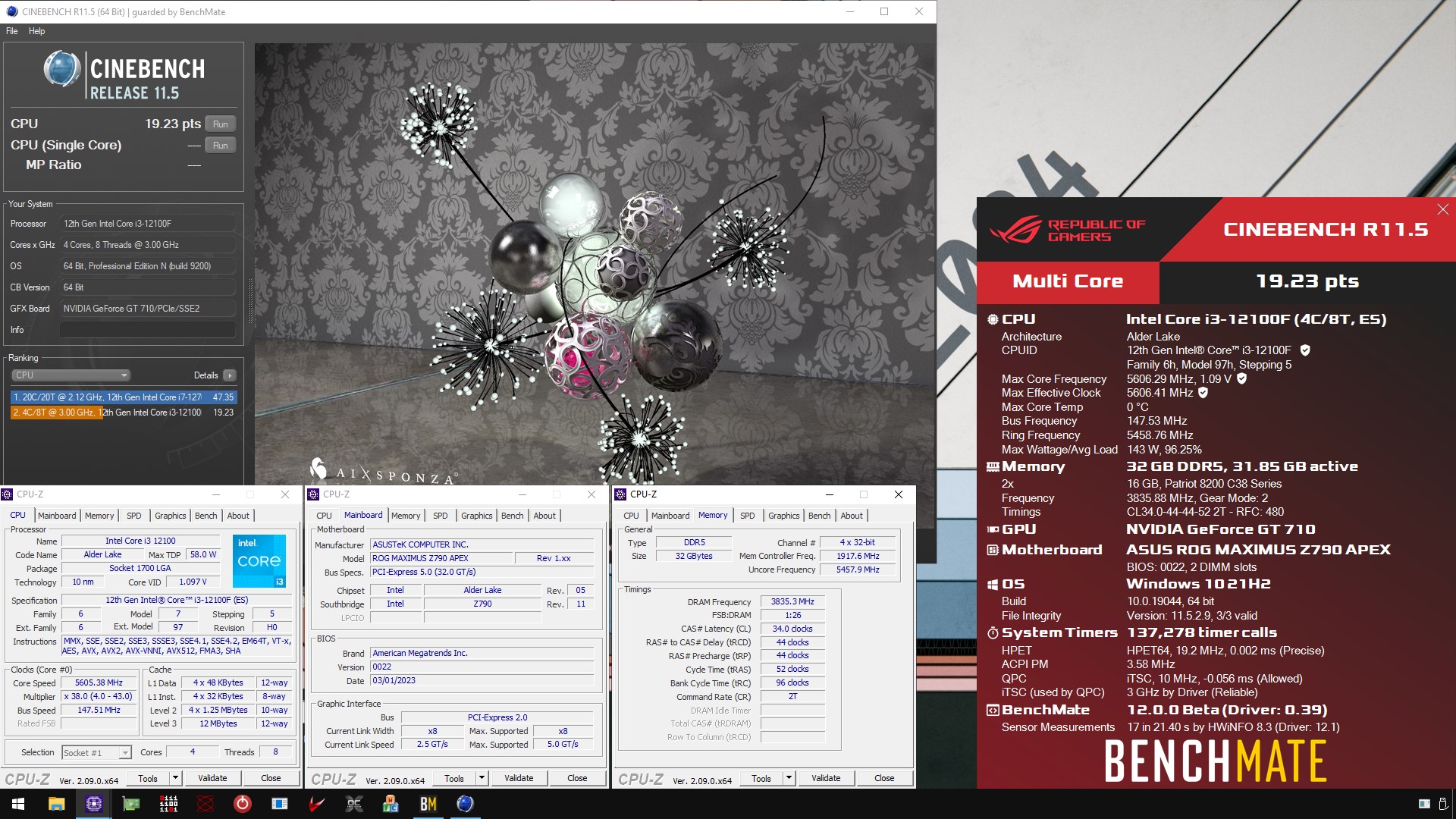The image size is (1456, 819).
Task: Open the red wireframe sphere taskbar icon
Action: [206, 804]
